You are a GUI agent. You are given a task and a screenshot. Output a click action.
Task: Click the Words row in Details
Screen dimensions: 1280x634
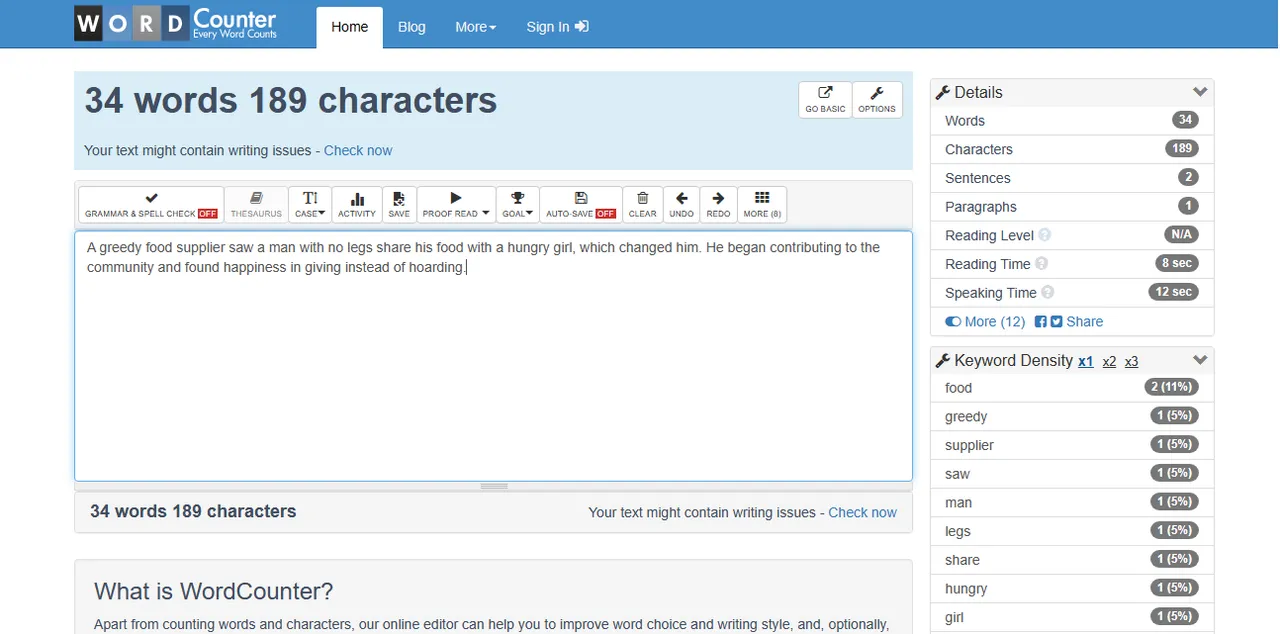click(1072, 121)
